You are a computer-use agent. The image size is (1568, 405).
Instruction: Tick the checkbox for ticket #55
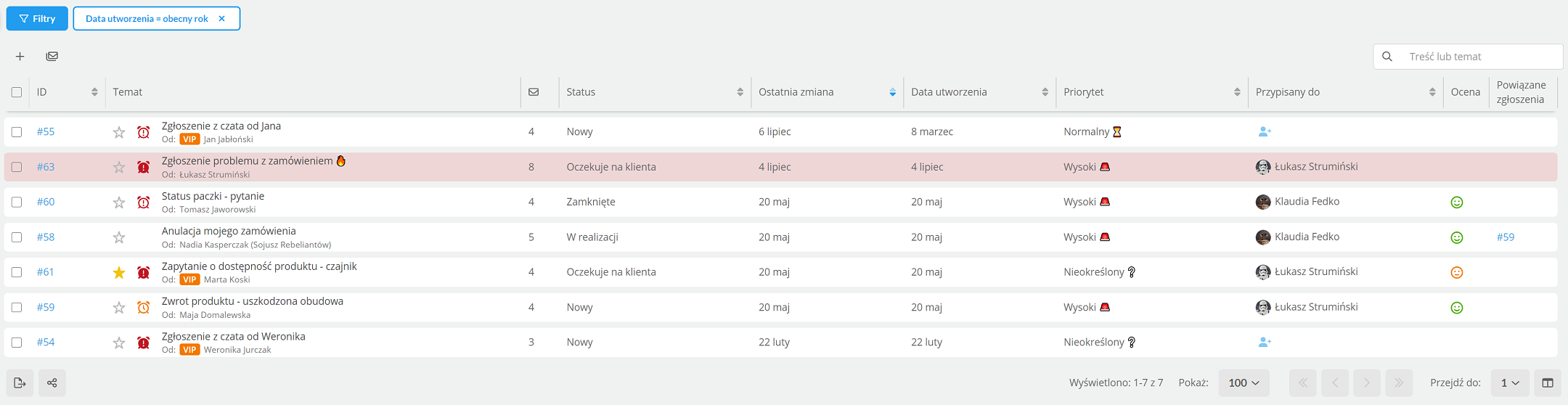pos(17,132)
